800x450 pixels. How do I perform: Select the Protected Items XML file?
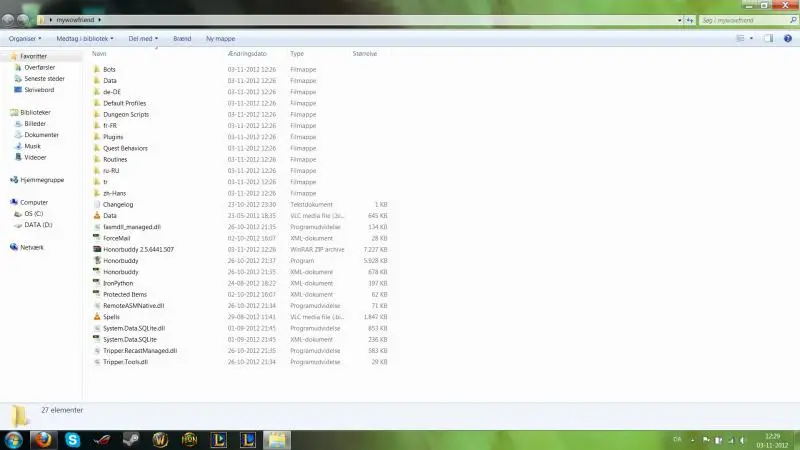click(x=124, y=294)
